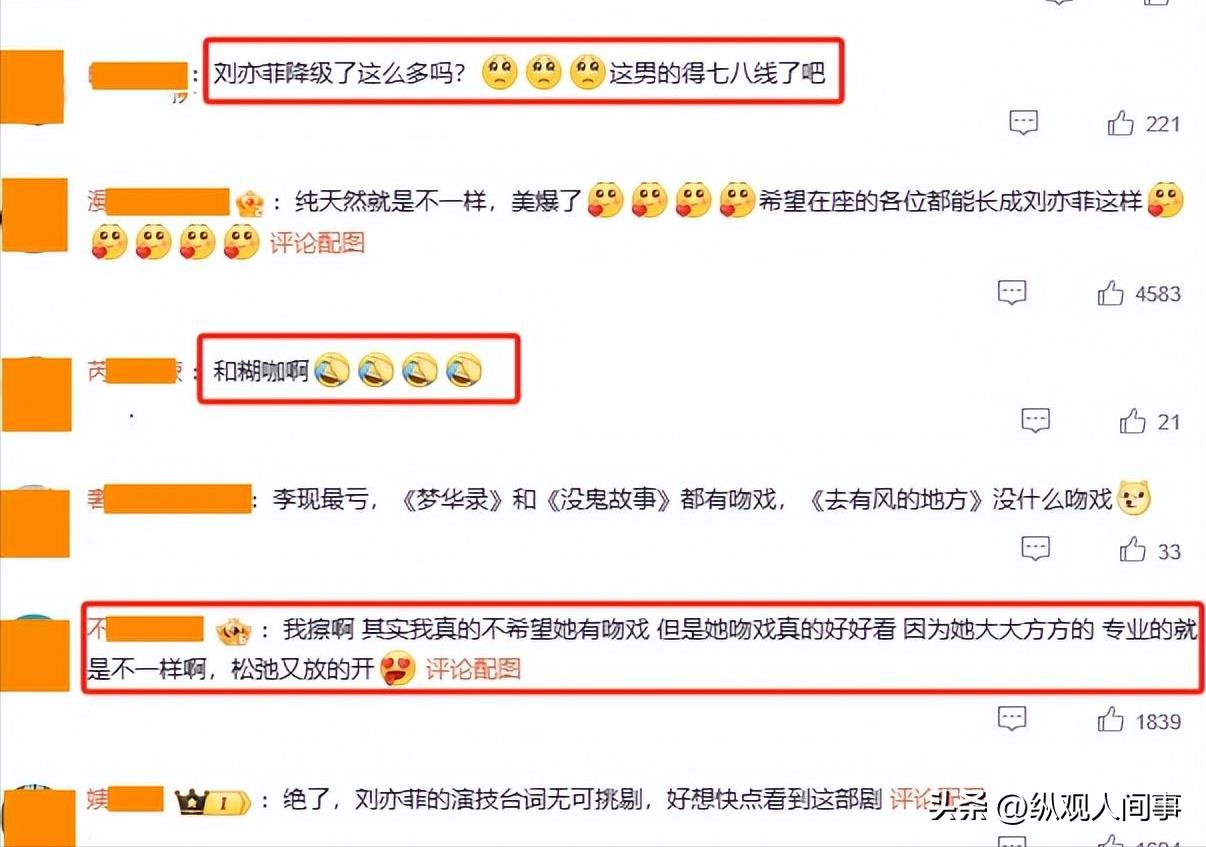Like the comment with 4583 likes
This screenshot has width=1206, height=847.
[x=1111, y=293]
